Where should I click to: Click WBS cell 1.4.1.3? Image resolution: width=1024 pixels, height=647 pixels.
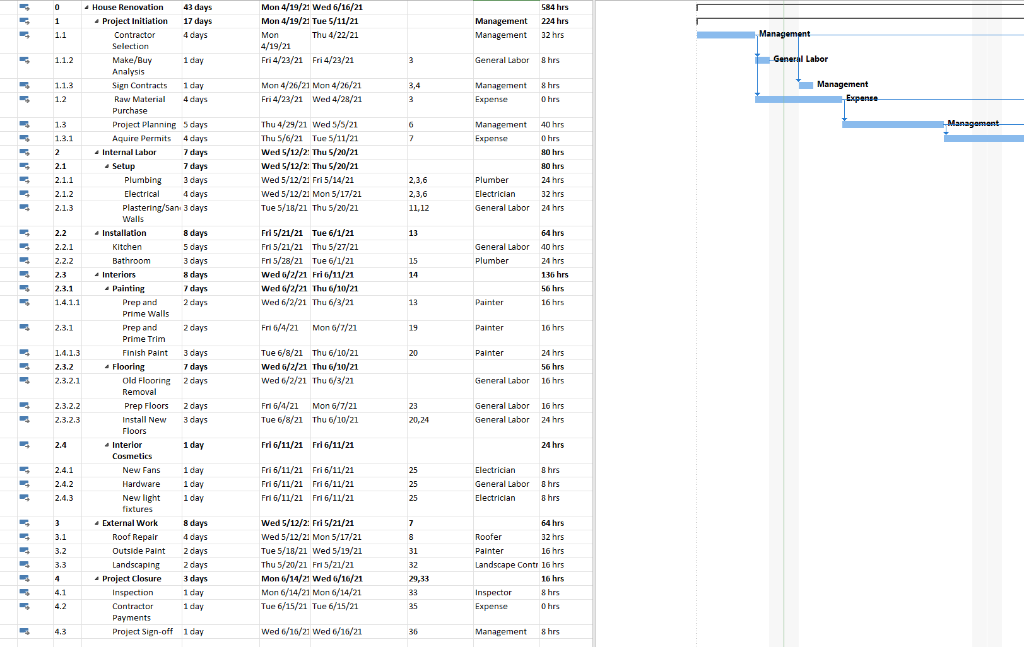pos(67,353)
